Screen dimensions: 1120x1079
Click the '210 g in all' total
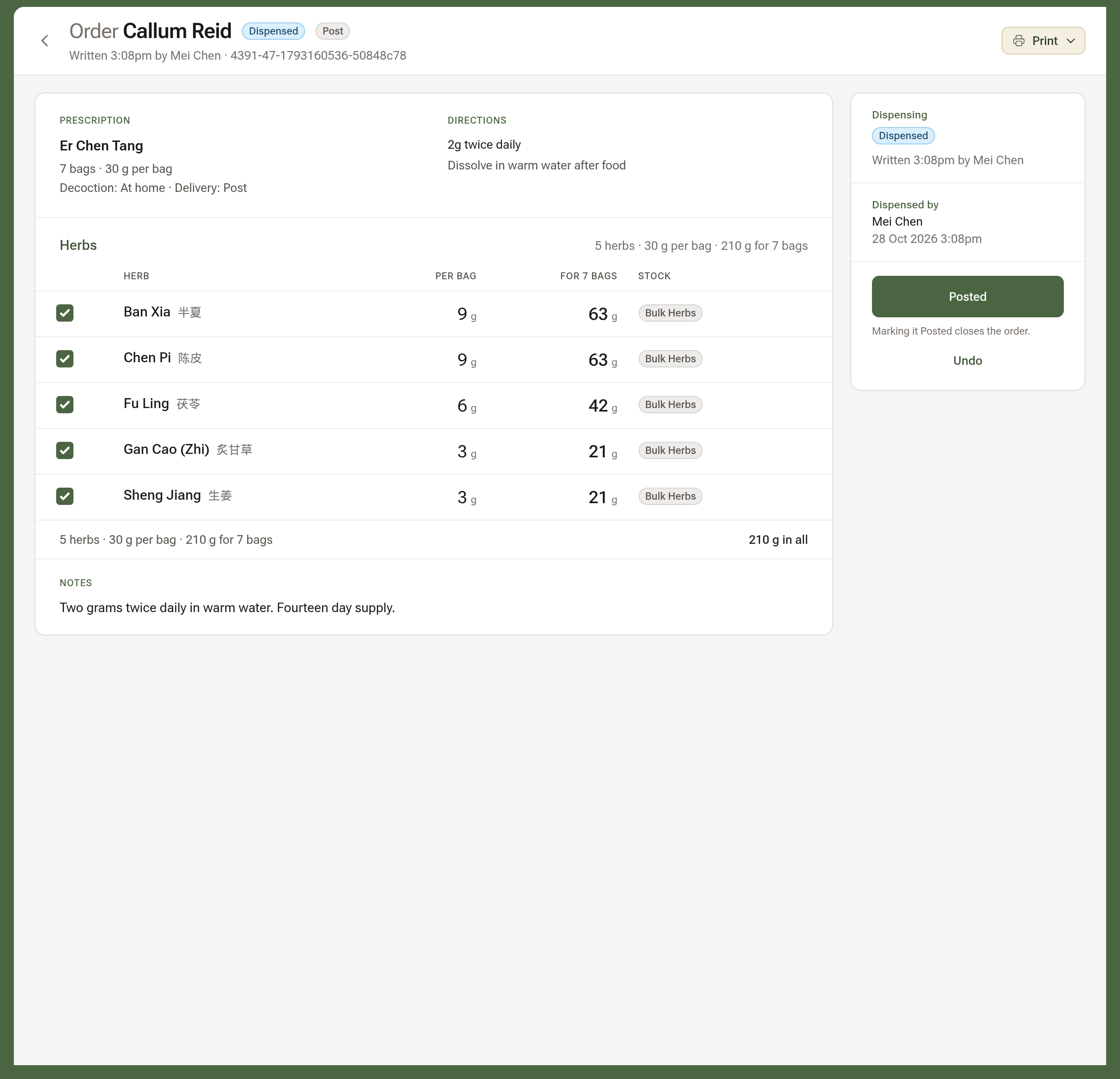[x=778, y=539]
